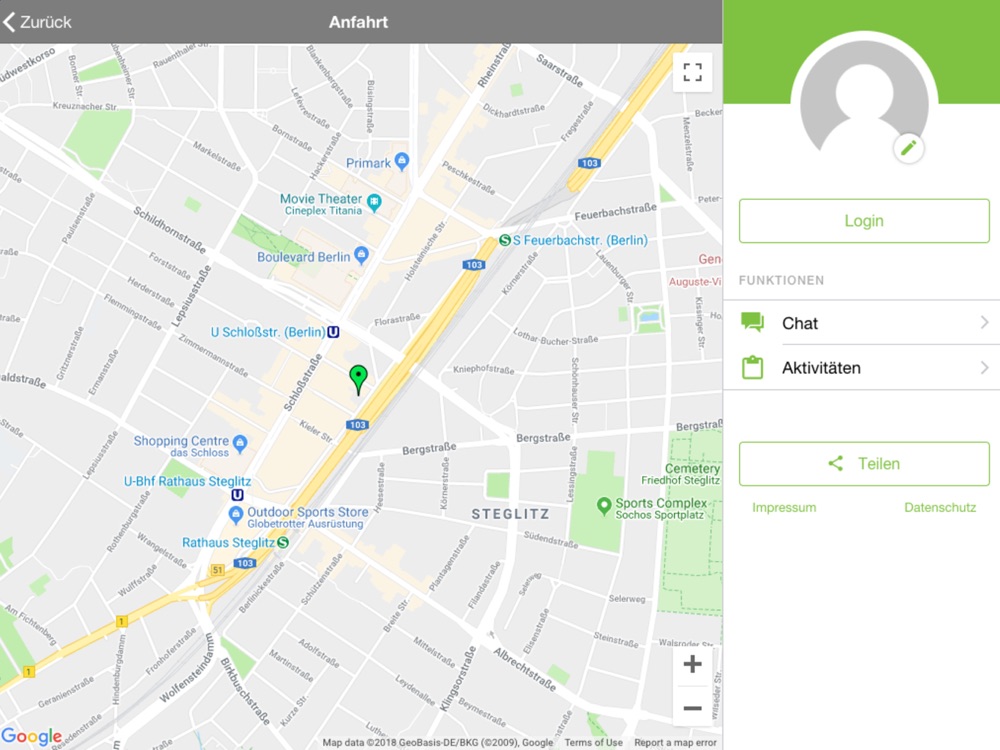Image resolution: width=1000 pixels, height=750 pixels.
Task: Toggle fullscreen map view
Action: [x=692, y=72]
